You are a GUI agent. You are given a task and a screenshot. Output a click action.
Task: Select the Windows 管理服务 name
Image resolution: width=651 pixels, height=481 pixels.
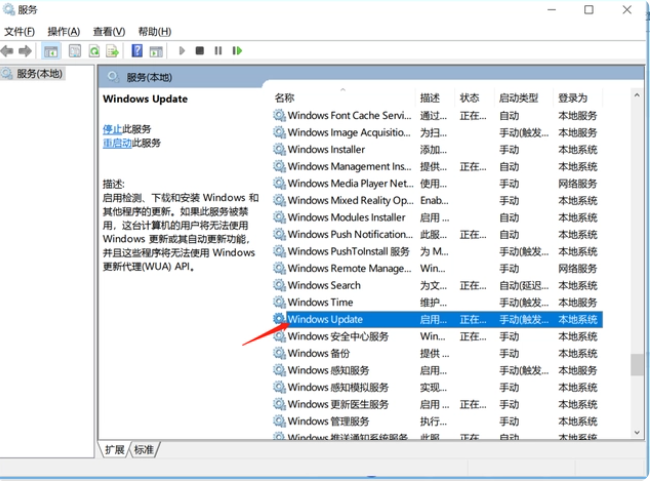[x=328, y=421]
